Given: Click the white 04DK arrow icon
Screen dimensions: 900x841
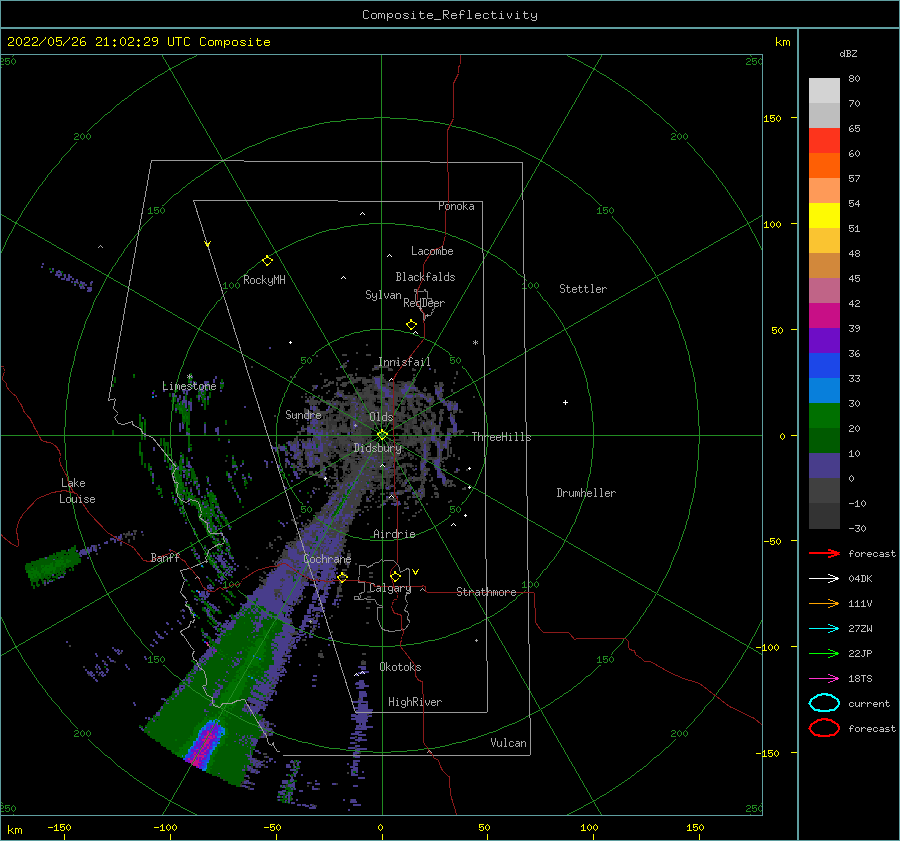Looking at the screenshot, I should (824, 579).
